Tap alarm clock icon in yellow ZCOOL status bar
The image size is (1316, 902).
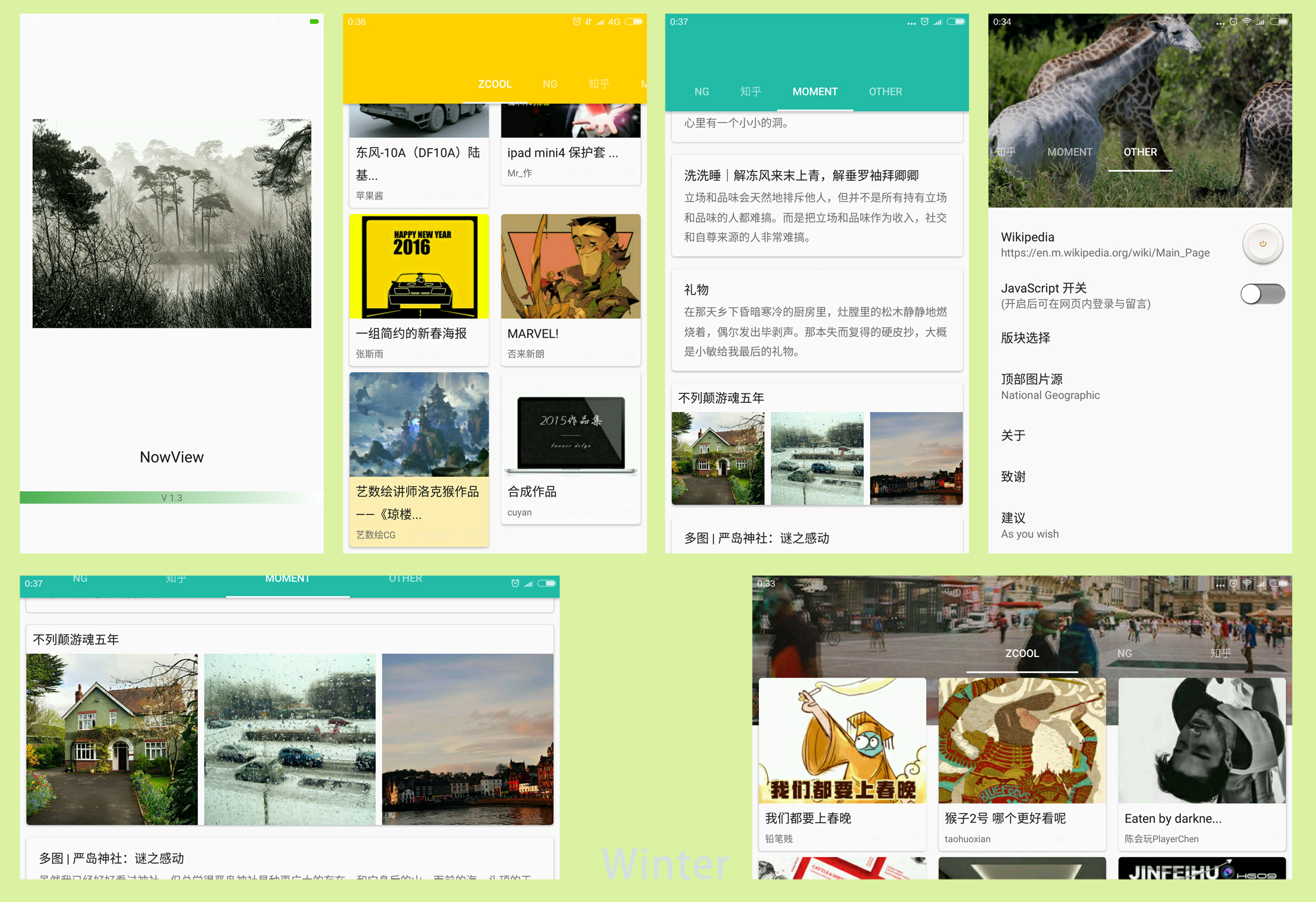tap(576, 21)
